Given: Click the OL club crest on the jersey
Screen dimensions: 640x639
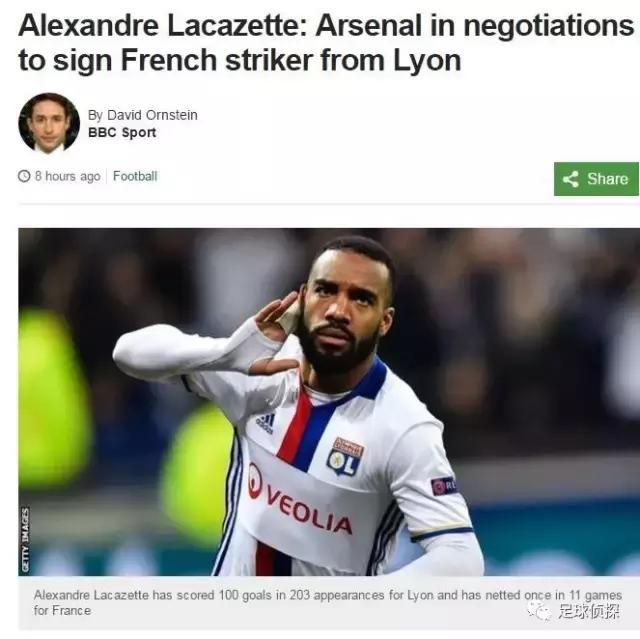Looking at the screenshot, I should pyautogui.click(x=345, y=456).
